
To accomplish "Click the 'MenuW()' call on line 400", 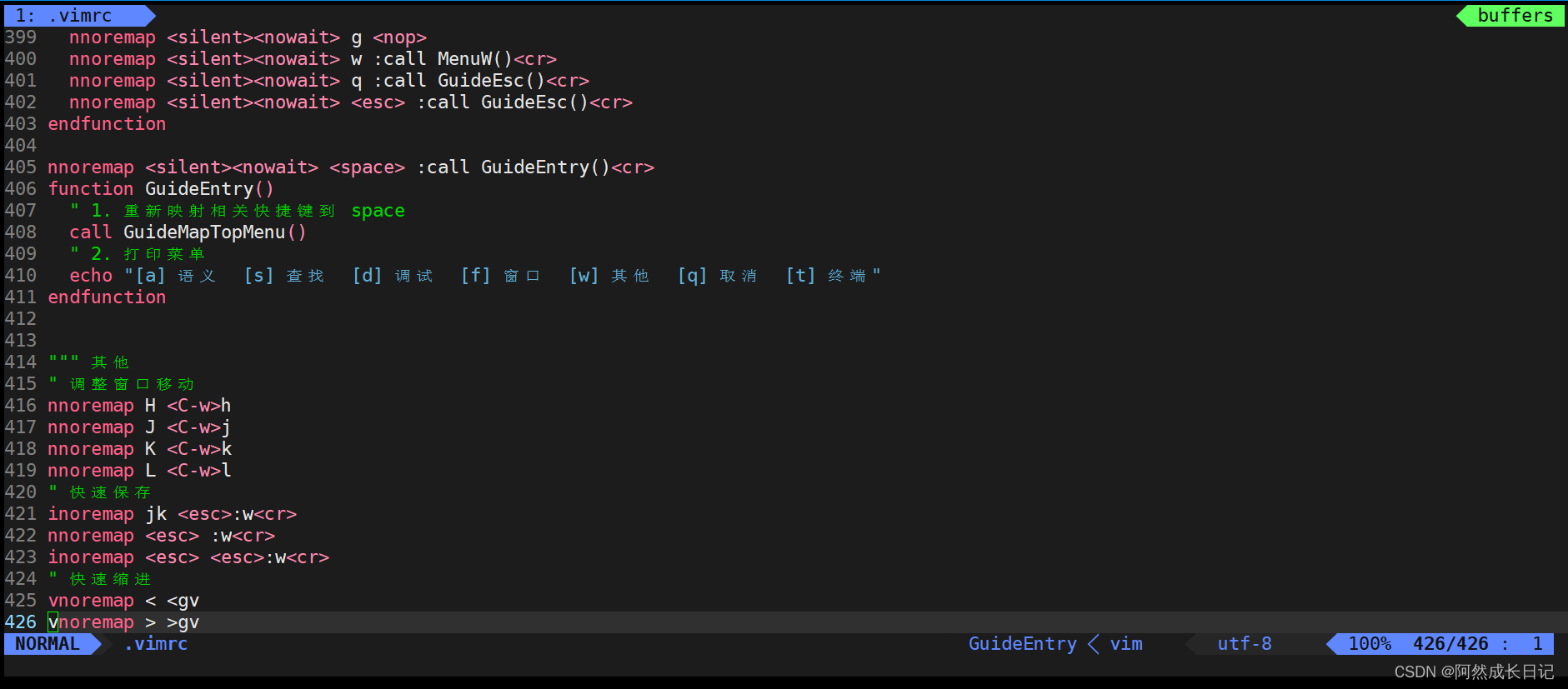I will coord(475,59).
